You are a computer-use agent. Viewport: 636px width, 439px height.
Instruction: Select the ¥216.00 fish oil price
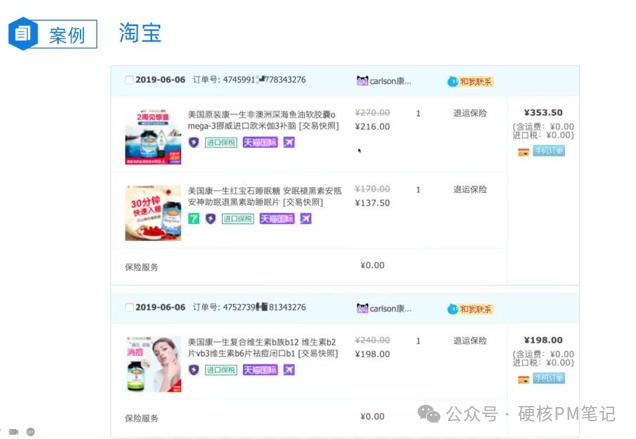[x=372, y=127]
